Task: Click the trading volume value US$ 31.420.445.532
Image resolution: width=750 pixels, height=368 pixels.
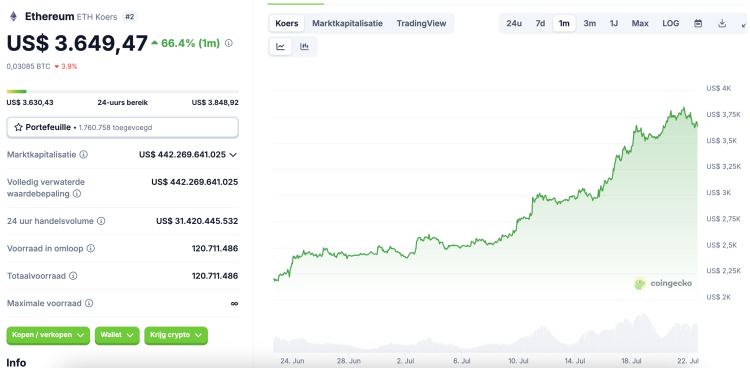Action: point(197,221)
